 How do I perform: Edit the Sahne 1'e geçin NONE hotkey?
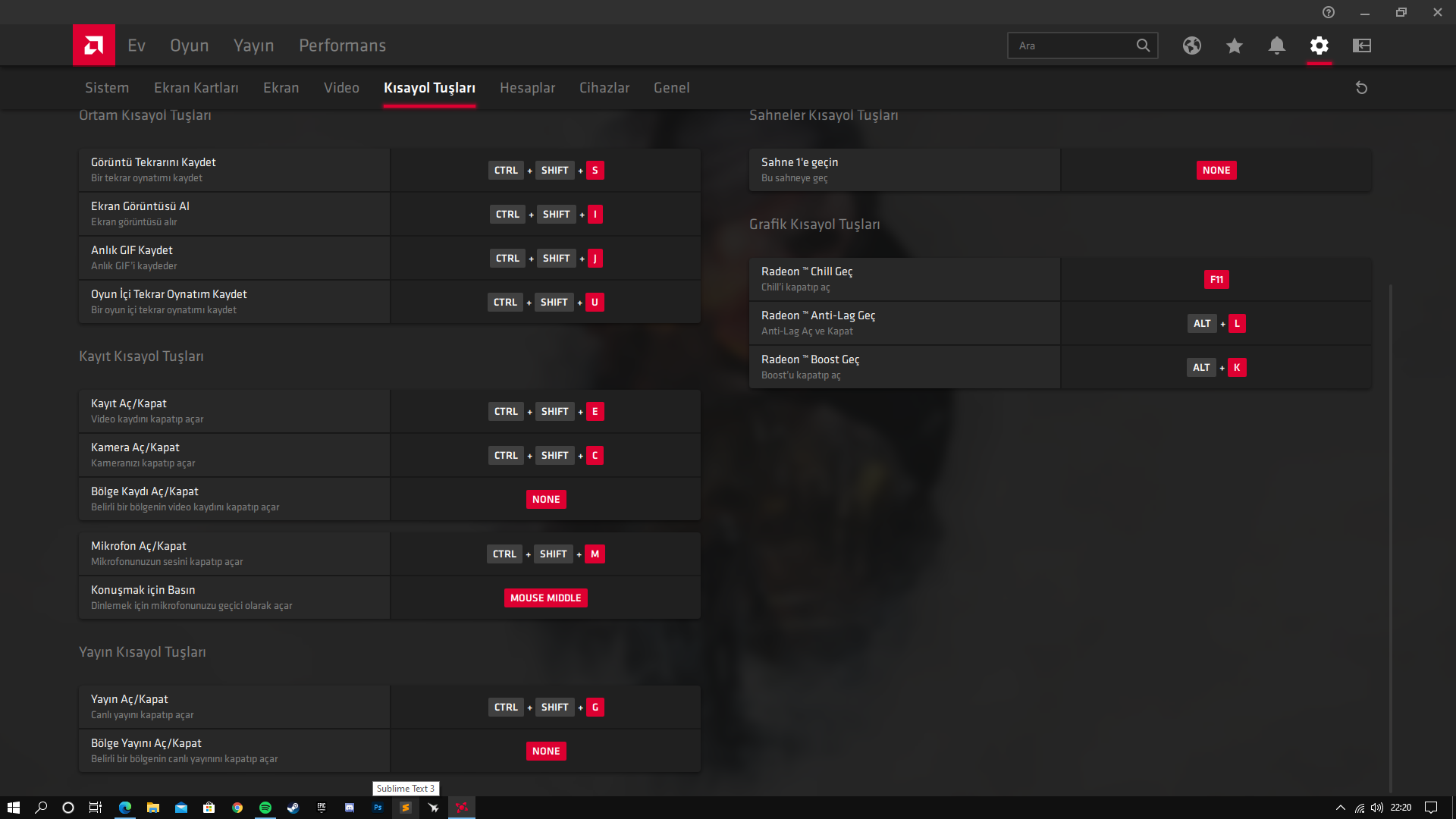pyautogui.click(x=1216, y=171)
